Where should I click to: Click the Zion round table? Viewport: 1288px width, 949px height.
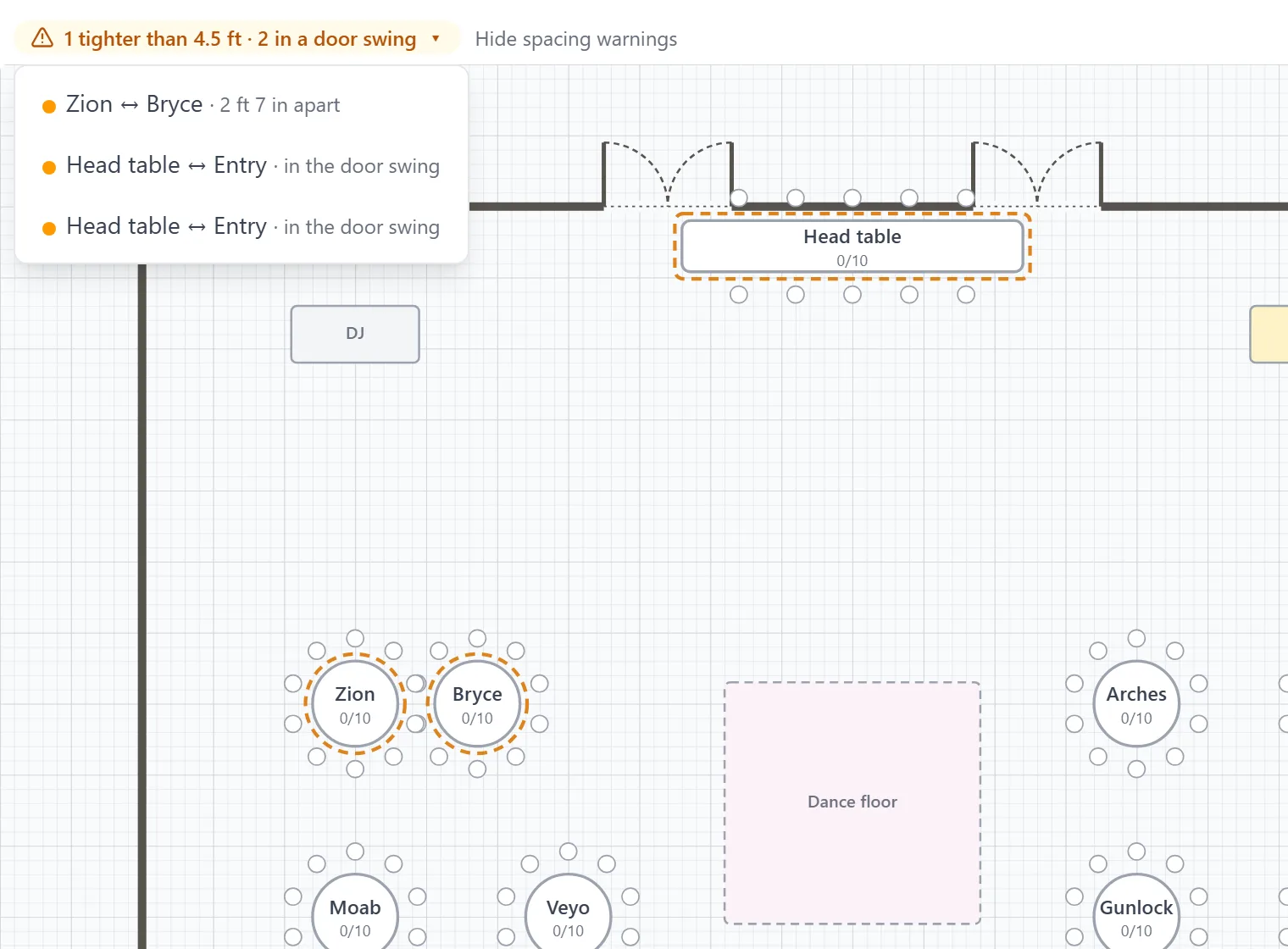click(x=355, y=704)
